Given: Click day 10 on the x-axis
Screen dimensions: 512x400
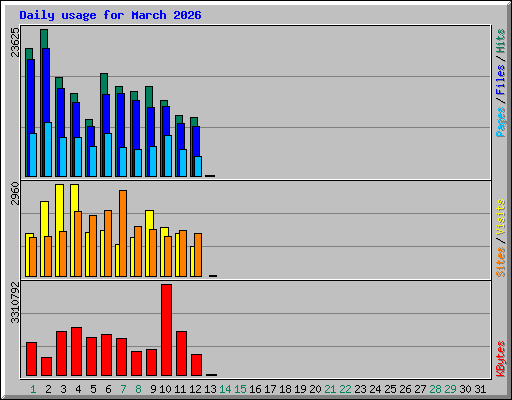Looking at the screenshot, I should (165, 389).
